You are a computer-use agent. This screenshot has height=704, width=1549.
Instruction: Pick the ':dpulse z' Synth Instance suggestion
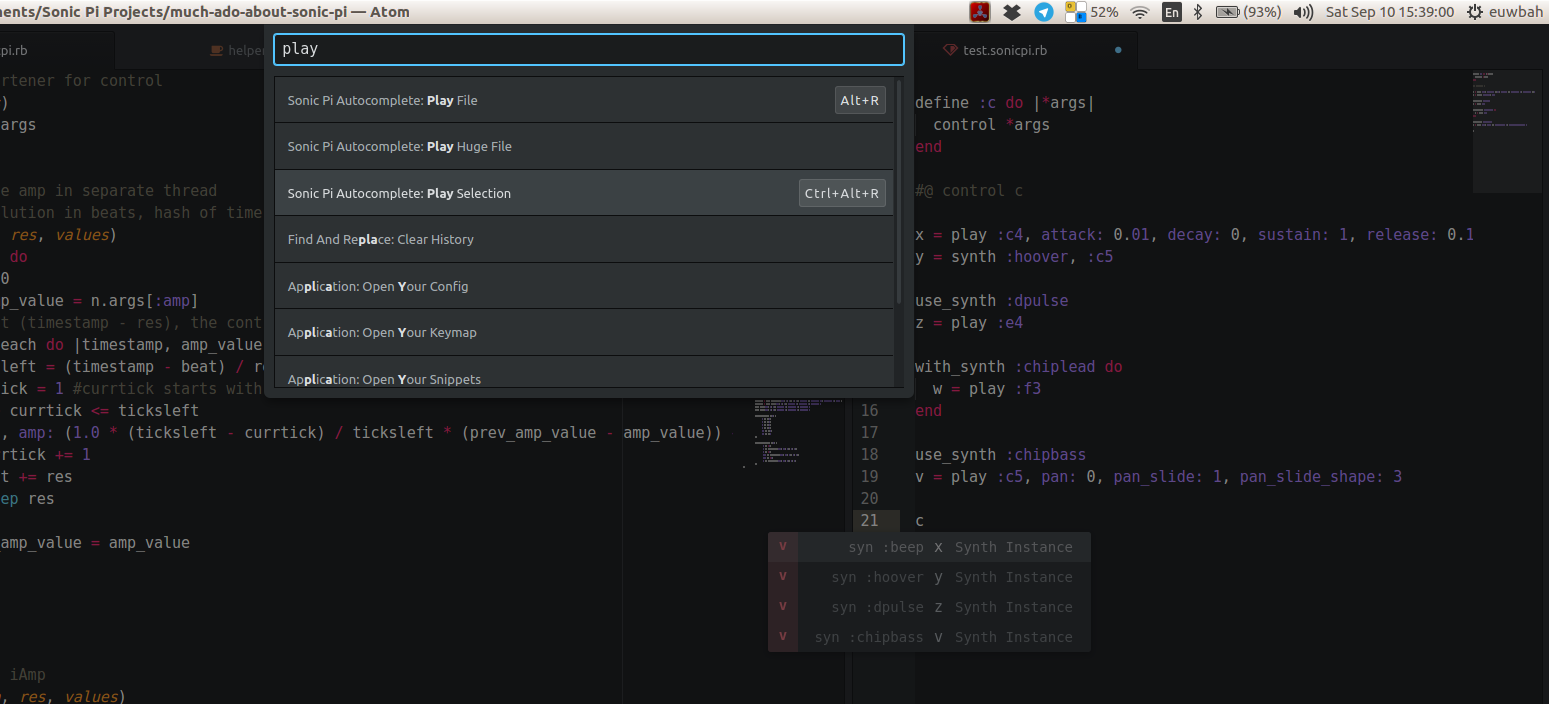pyautogui.click(x=929, y=607)
